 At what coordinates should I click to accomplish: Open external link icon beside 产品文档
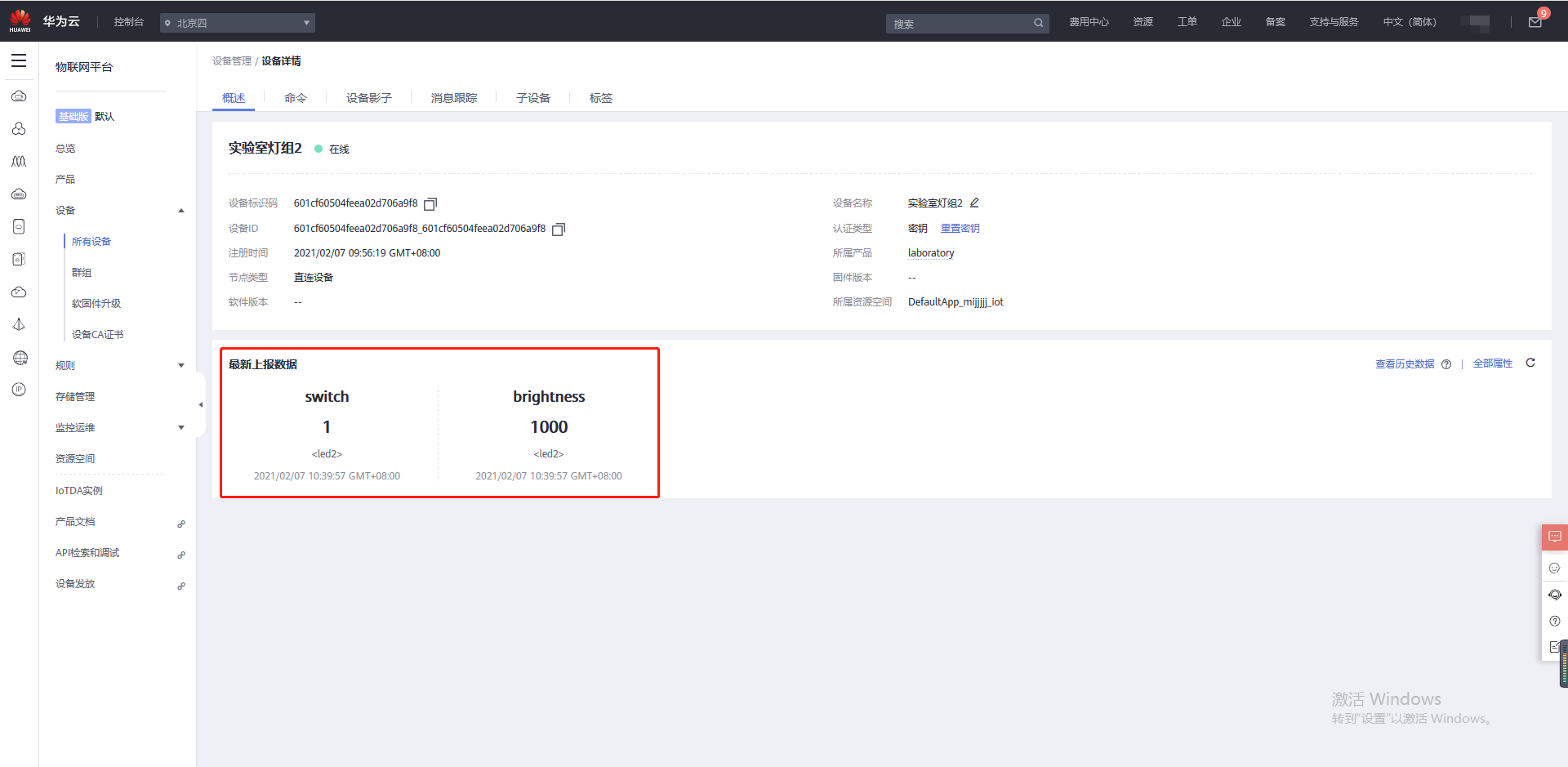(x=181, y=524)
